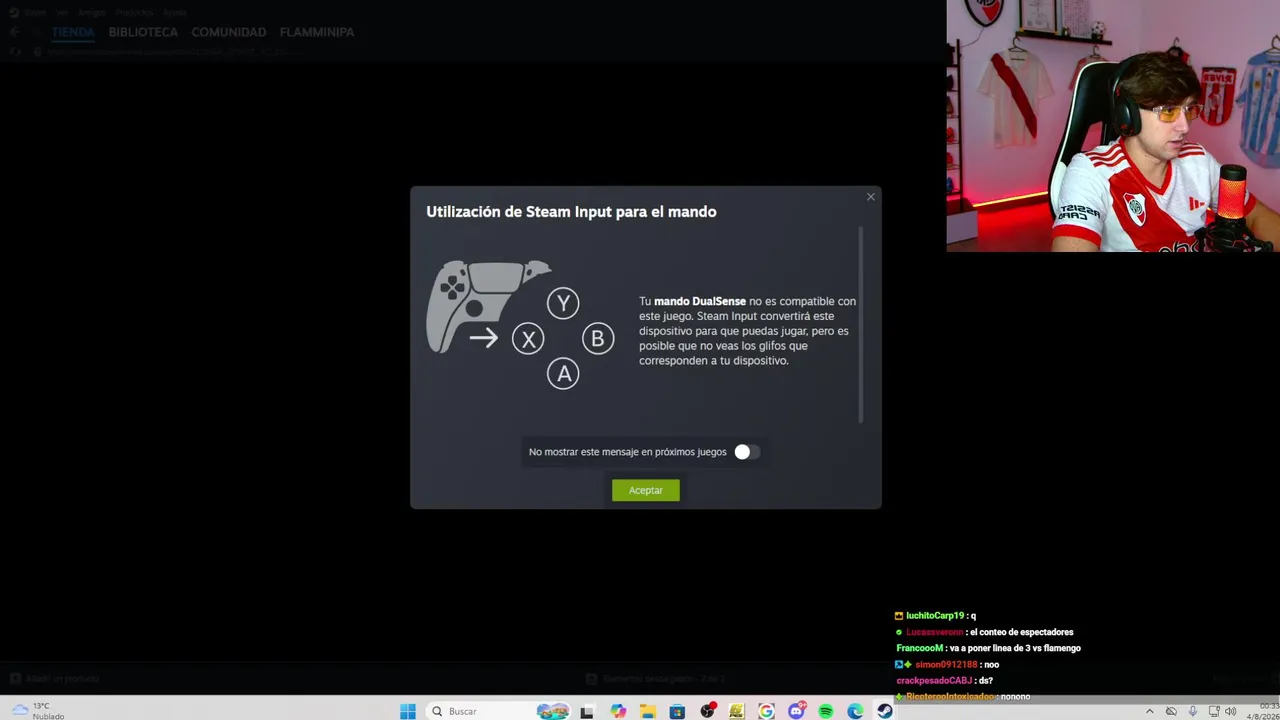Viewport: 1280px width, 720px height.
Task: Click the Aceptar button in the dialog
Action: [x=645, y=490]
